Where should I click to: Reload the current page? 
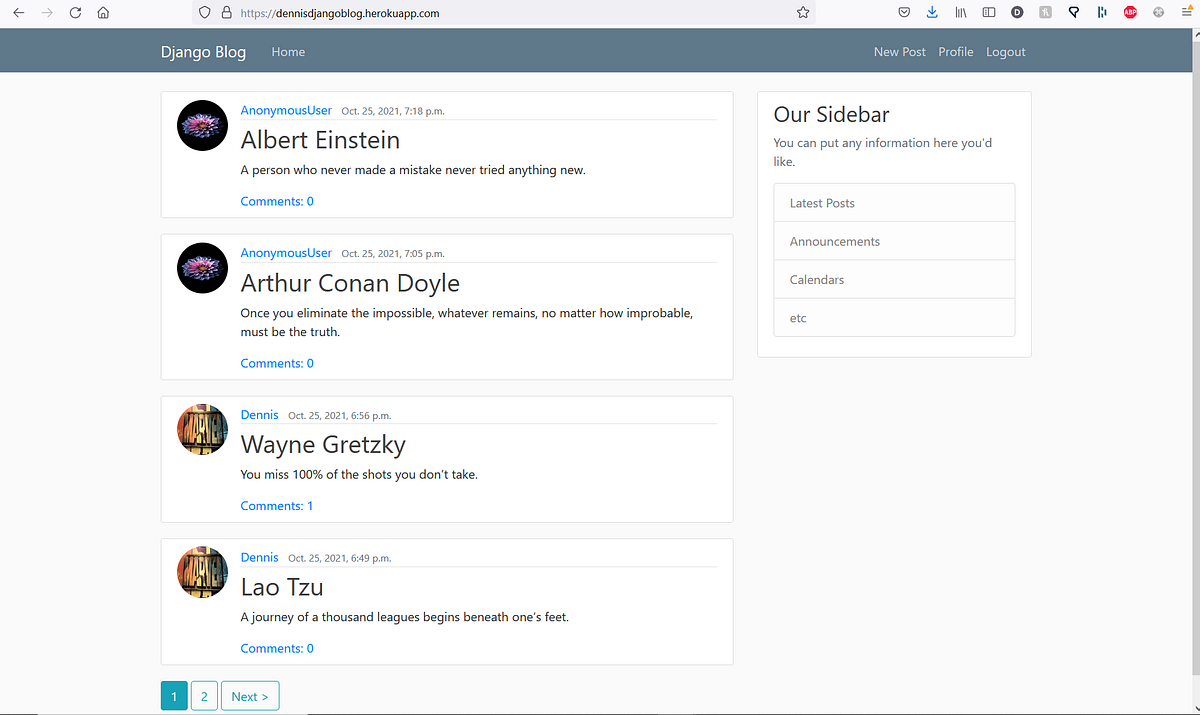pos(75,12)
